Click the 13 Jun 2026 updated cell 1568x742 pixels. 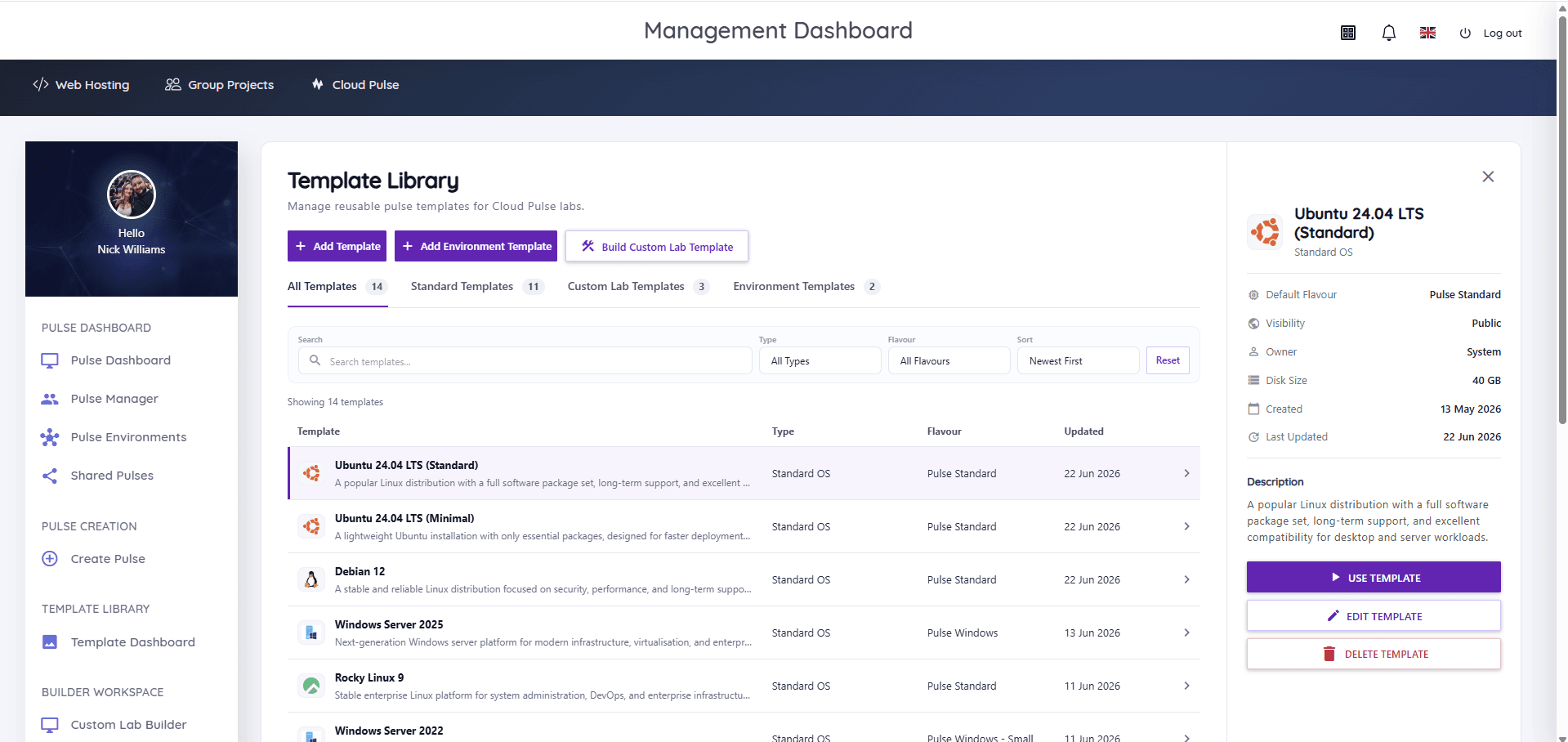point(1092,632)
